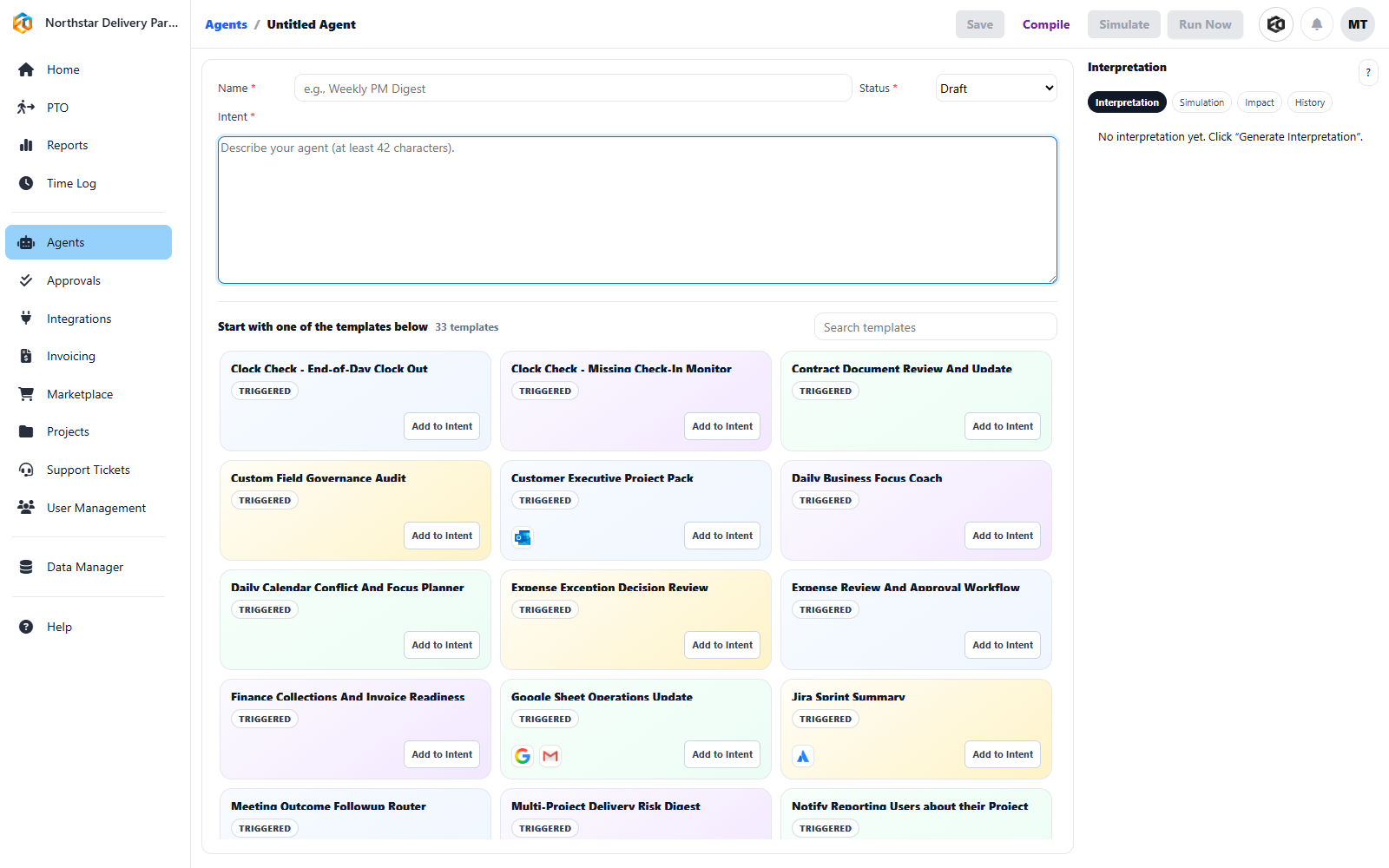Add Google Sheet Operations Update to intent
This screenshot has width=1389, height=868.
coord(722,754)
